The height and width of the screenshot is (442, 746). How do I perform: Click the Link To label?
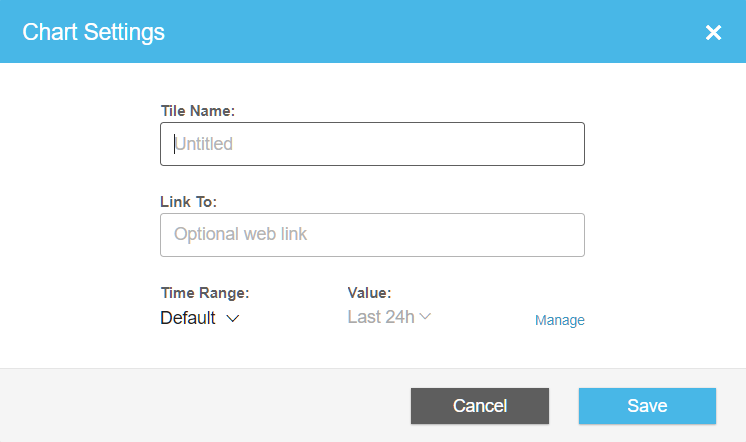point(188,202)
